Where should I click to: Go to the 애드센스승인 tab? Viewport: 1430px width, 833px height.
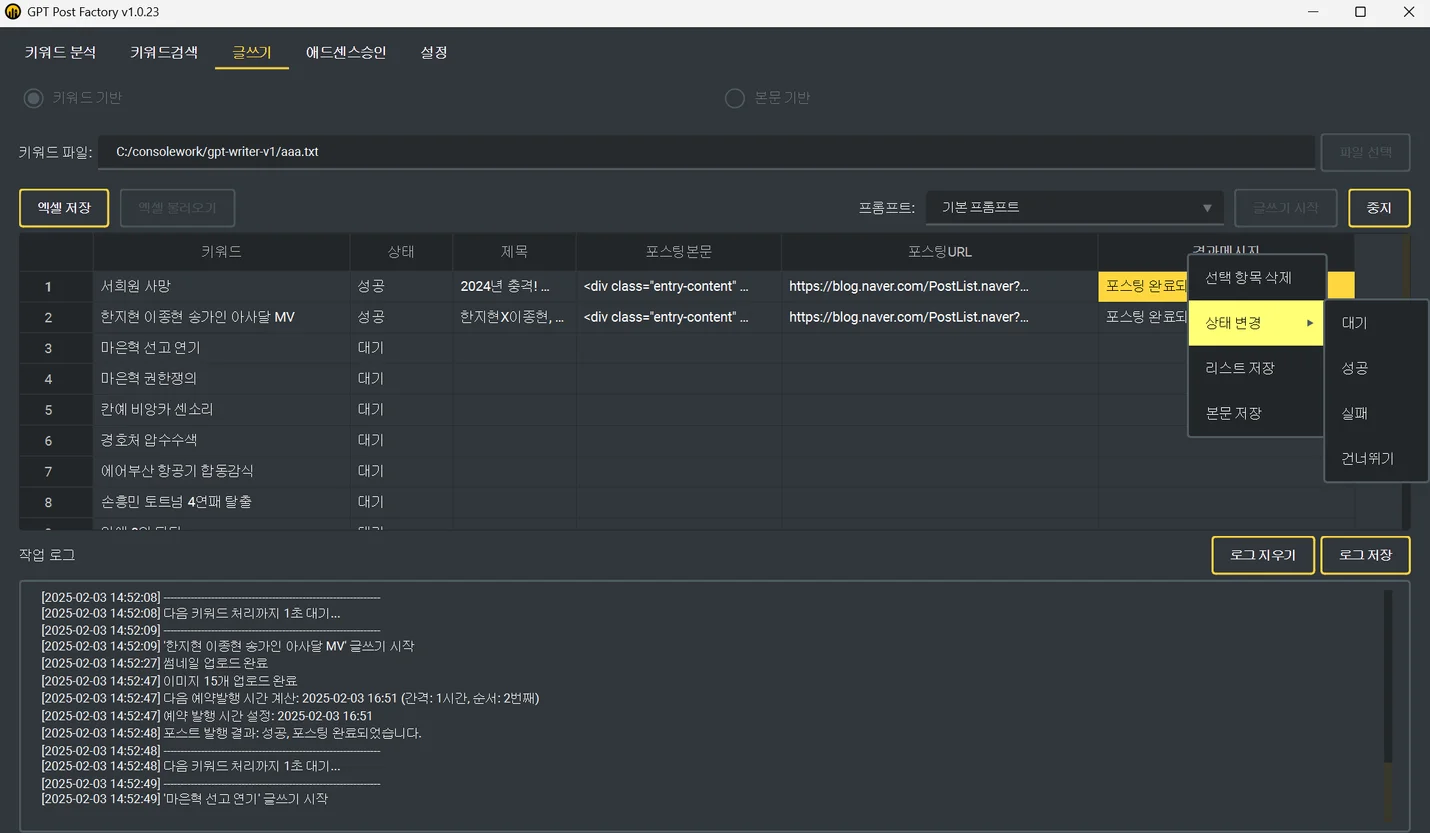coord(346,52)
